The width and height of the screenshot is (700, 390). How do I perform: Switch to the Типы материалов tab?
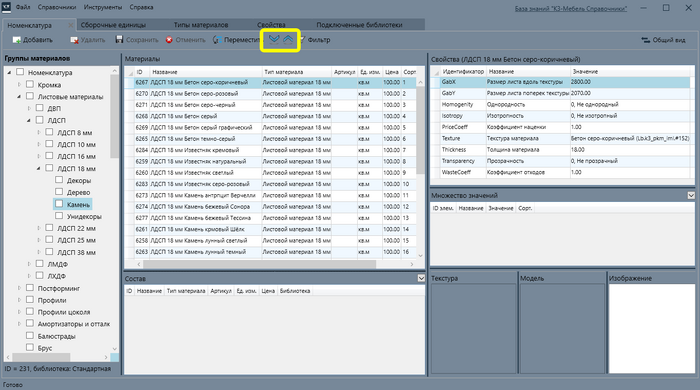(x=201, y=25)
